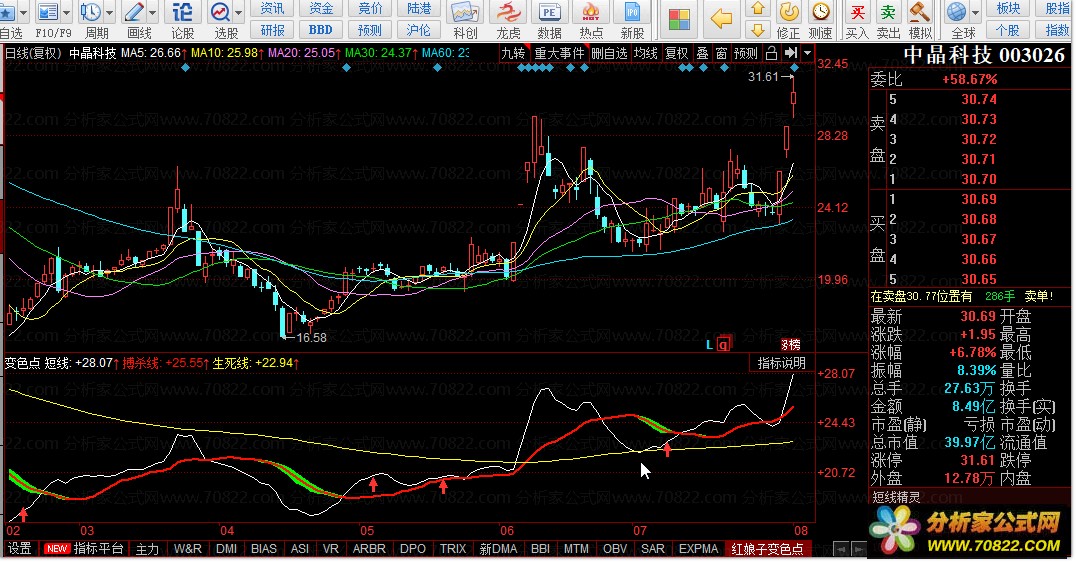This screenshot has width=1077, height=562.
Task: Click the 周期 period clock icon
Action: pos(91,12)
